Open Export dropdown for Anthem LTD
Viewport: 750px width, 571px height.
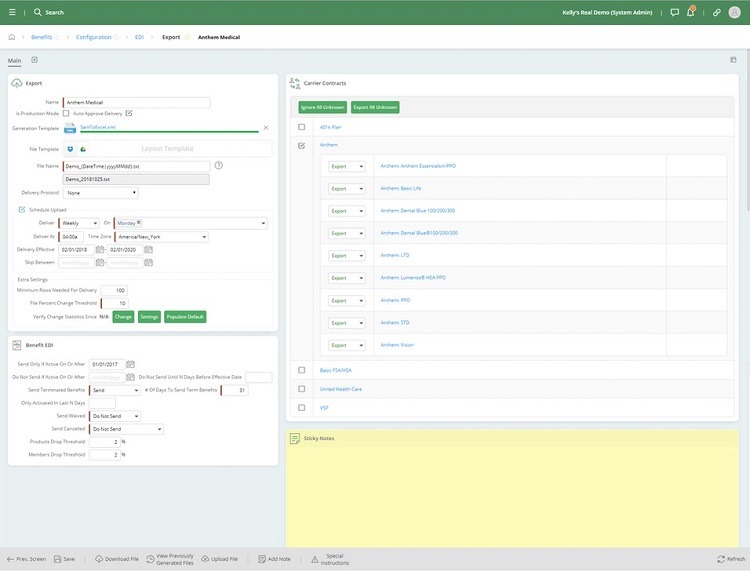point(347,256)
